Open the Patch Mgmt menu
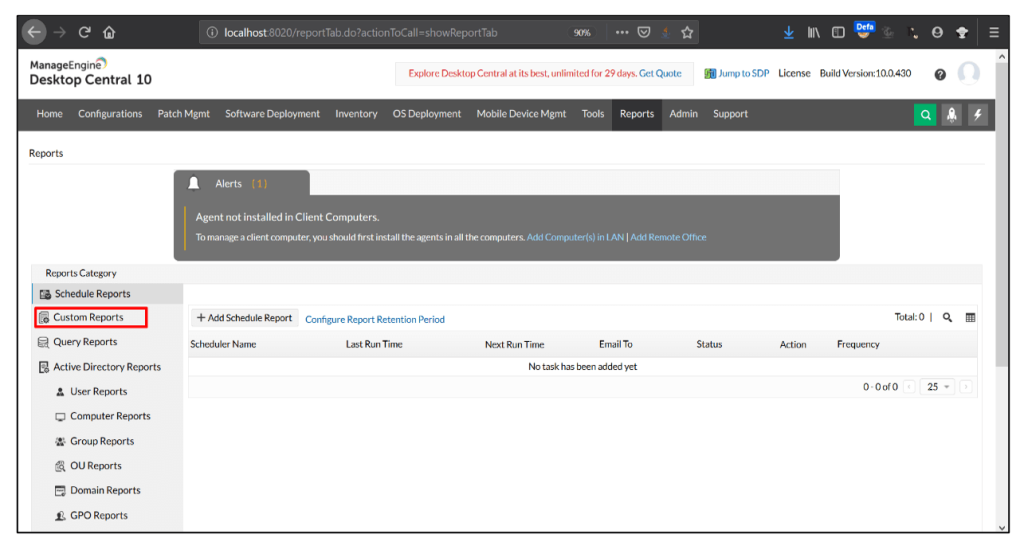The width and height of the screenshot is (1024, 550). [x=184, y=114]
